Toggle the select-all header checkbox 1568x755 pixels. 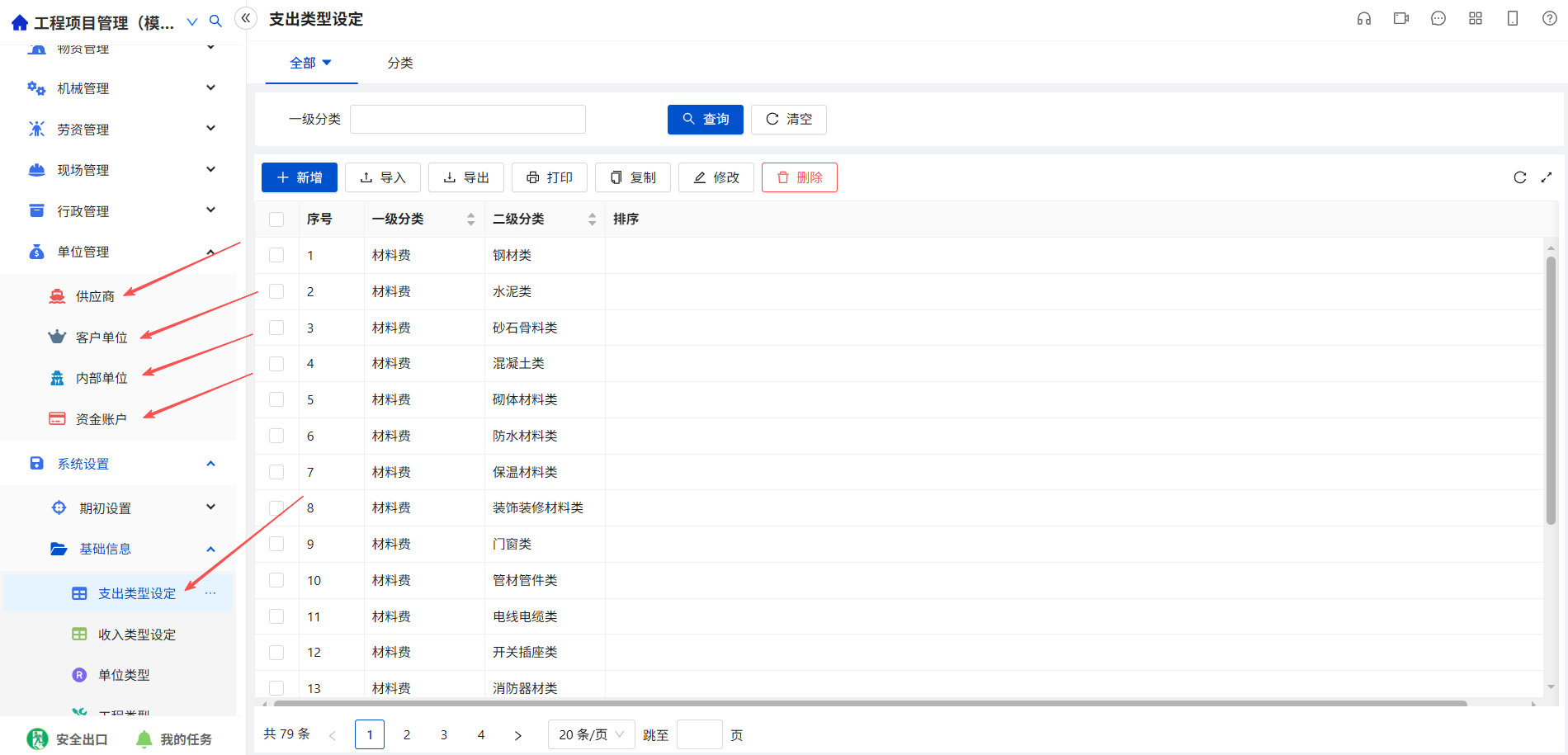[x=276, y=219]
